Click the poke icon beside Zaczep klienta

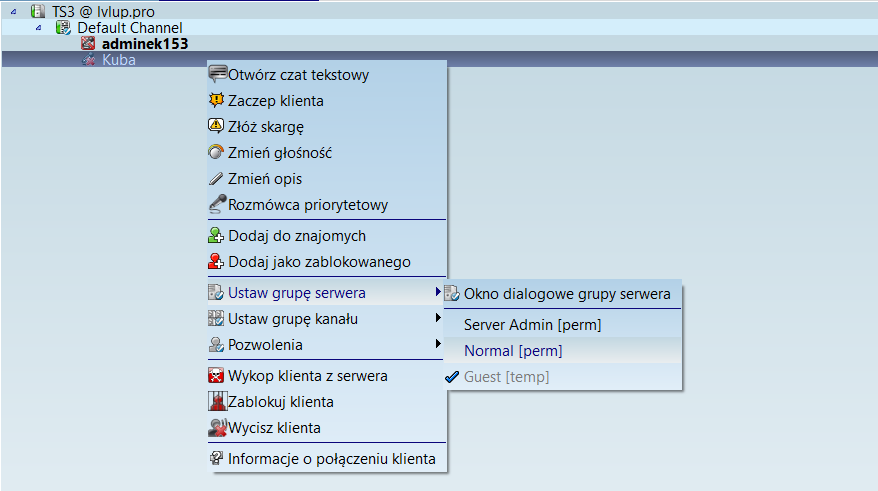tap(216, 100)
